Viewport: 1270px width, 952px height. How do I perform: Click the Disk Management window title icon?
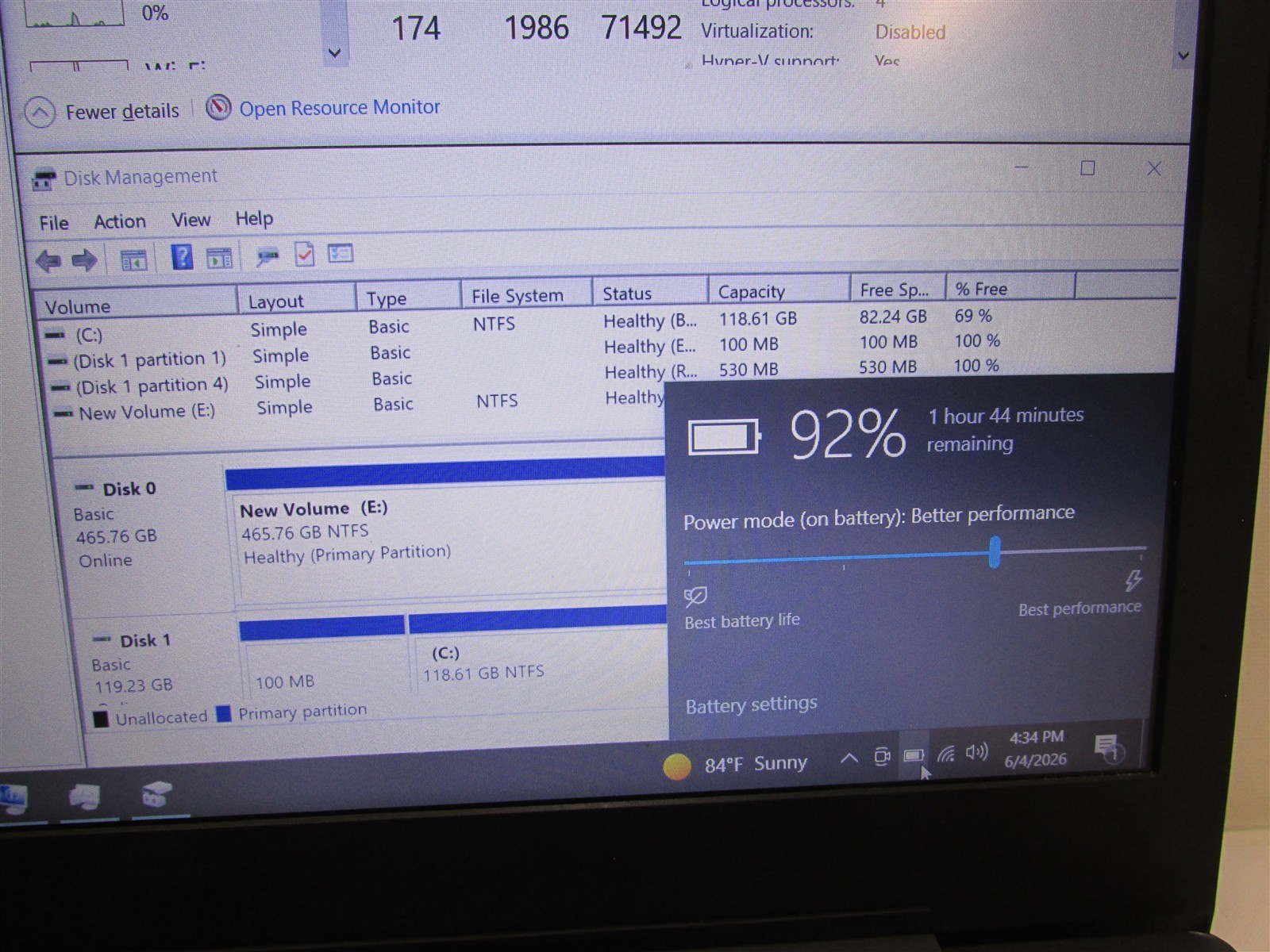pos(44,180)
